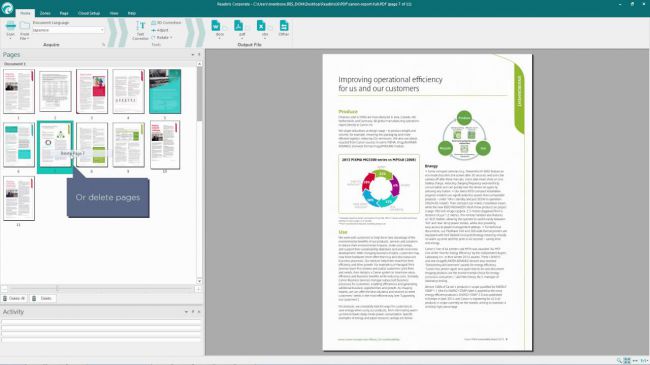Open the Help ribbon tab
The width and height of the screenshot is (650, 365).
pyautogui.click(x=131, y=13)
